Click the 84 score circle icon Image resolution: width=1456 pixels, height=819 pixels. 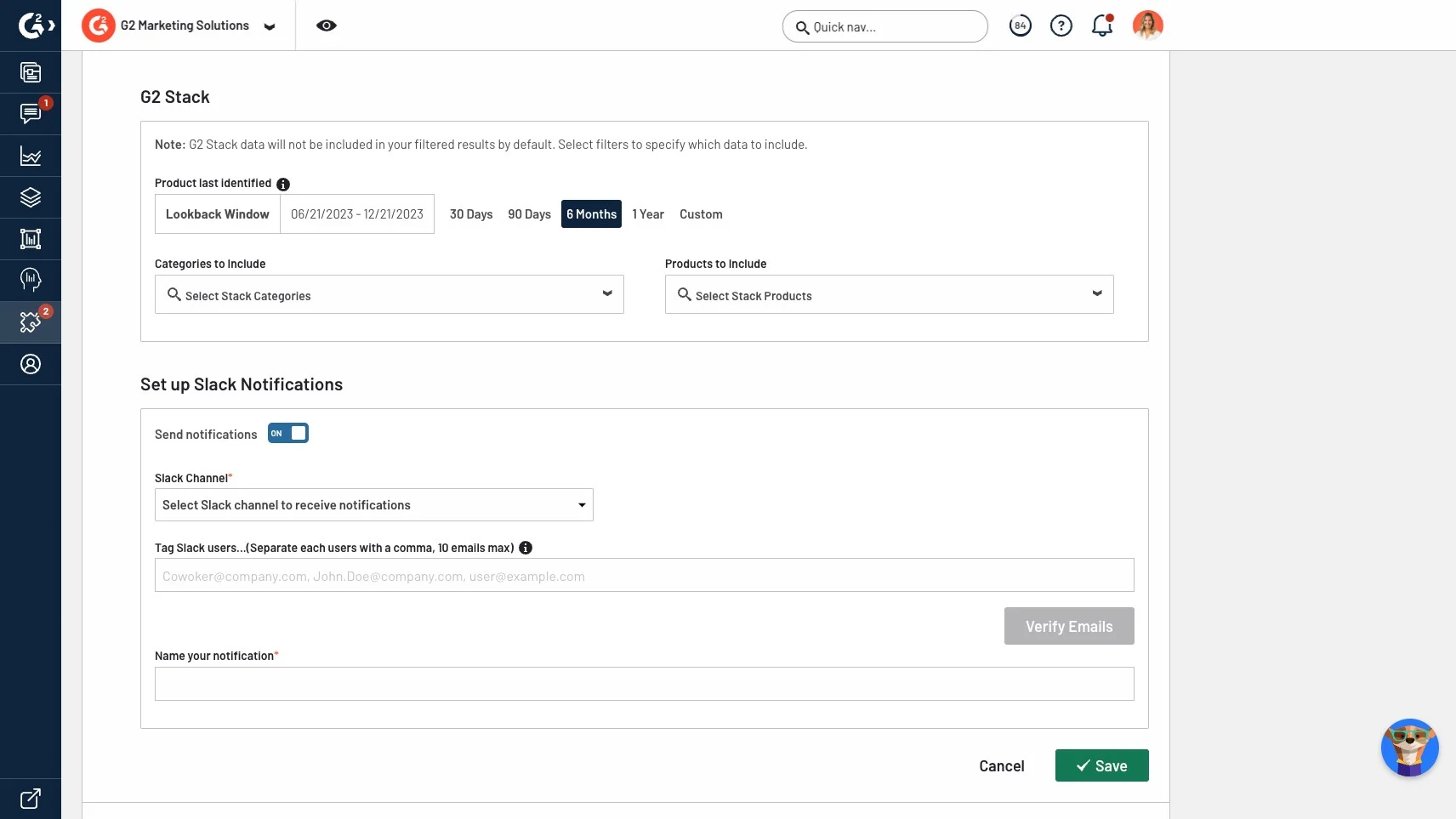[x=1021, y=26]
